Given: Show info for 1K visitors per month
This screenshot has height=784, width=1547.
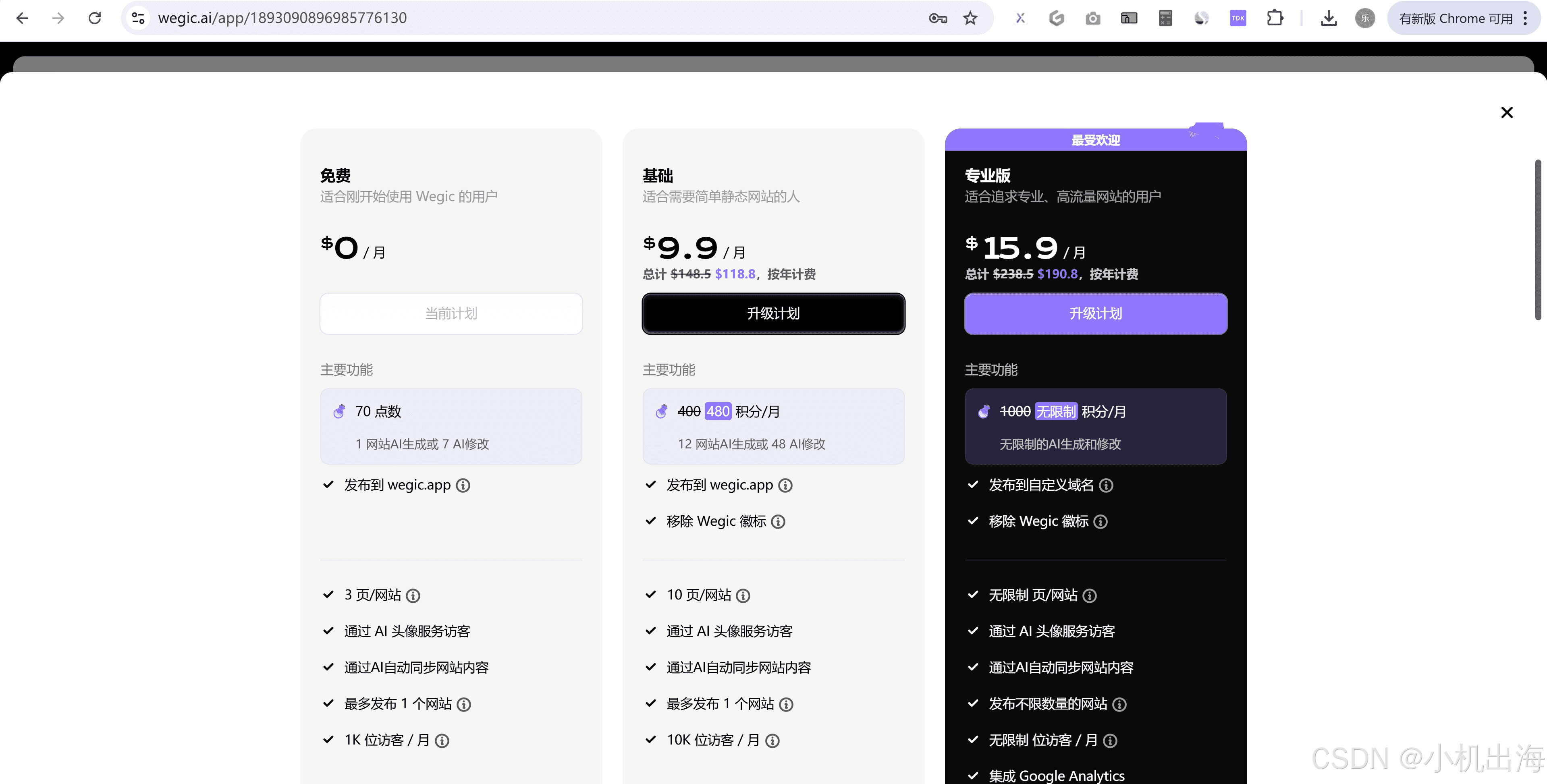Looking at the screenshot, I should 442,741.
